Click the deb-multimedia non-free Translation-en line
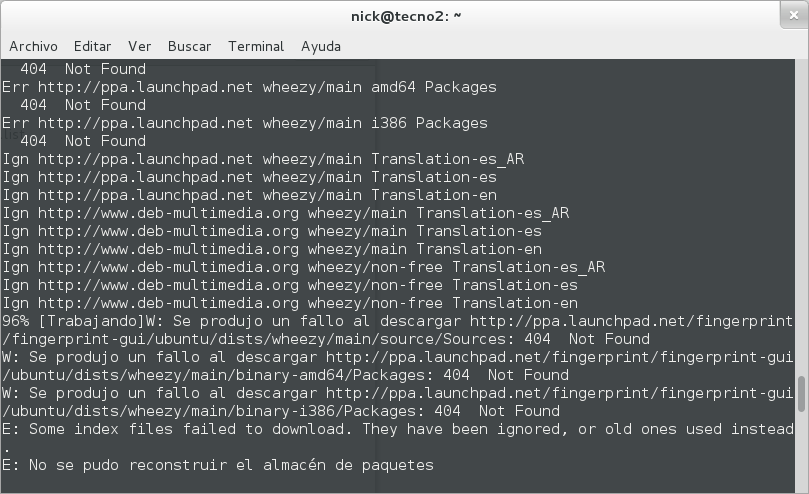 pyautogui.click(x=290, y=303)
